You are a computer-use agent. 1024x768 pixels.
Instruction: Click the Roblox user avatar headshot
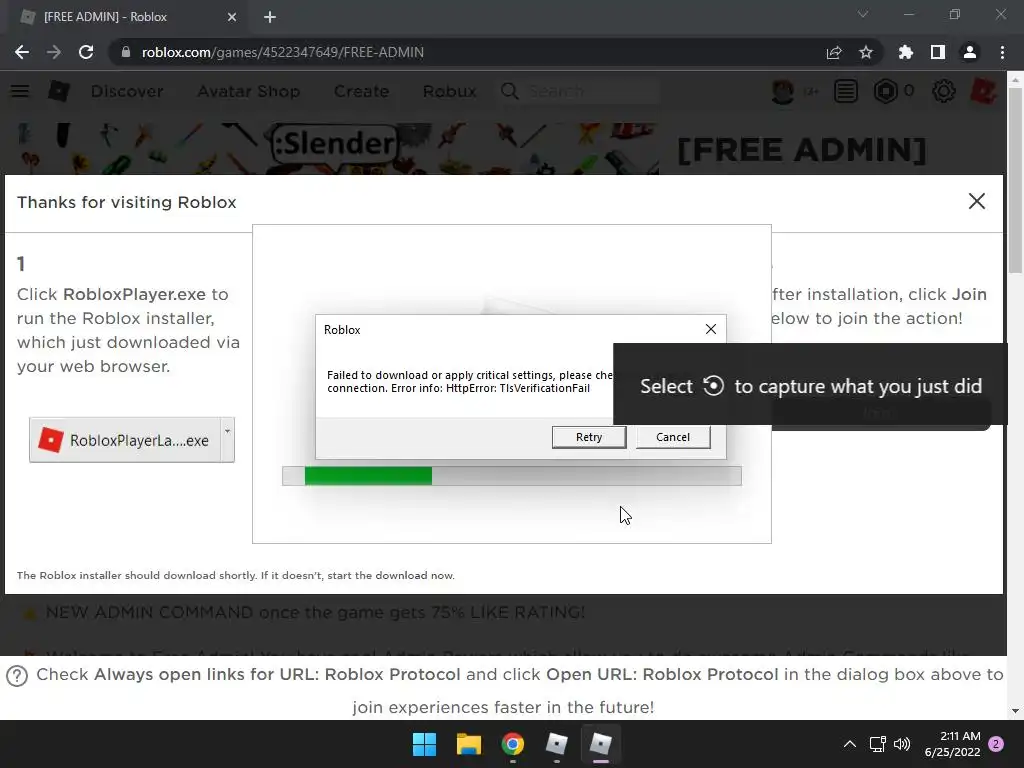[782, 91]
